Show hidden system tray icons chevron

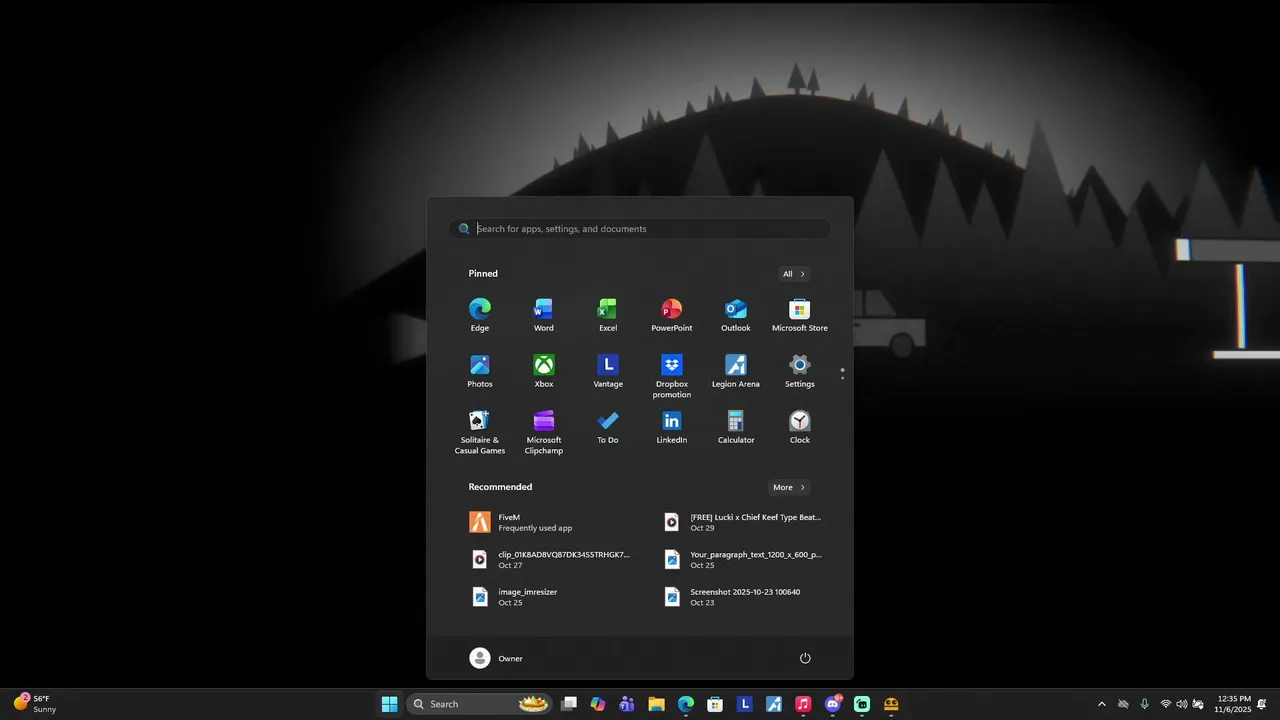click(1102, 704)
